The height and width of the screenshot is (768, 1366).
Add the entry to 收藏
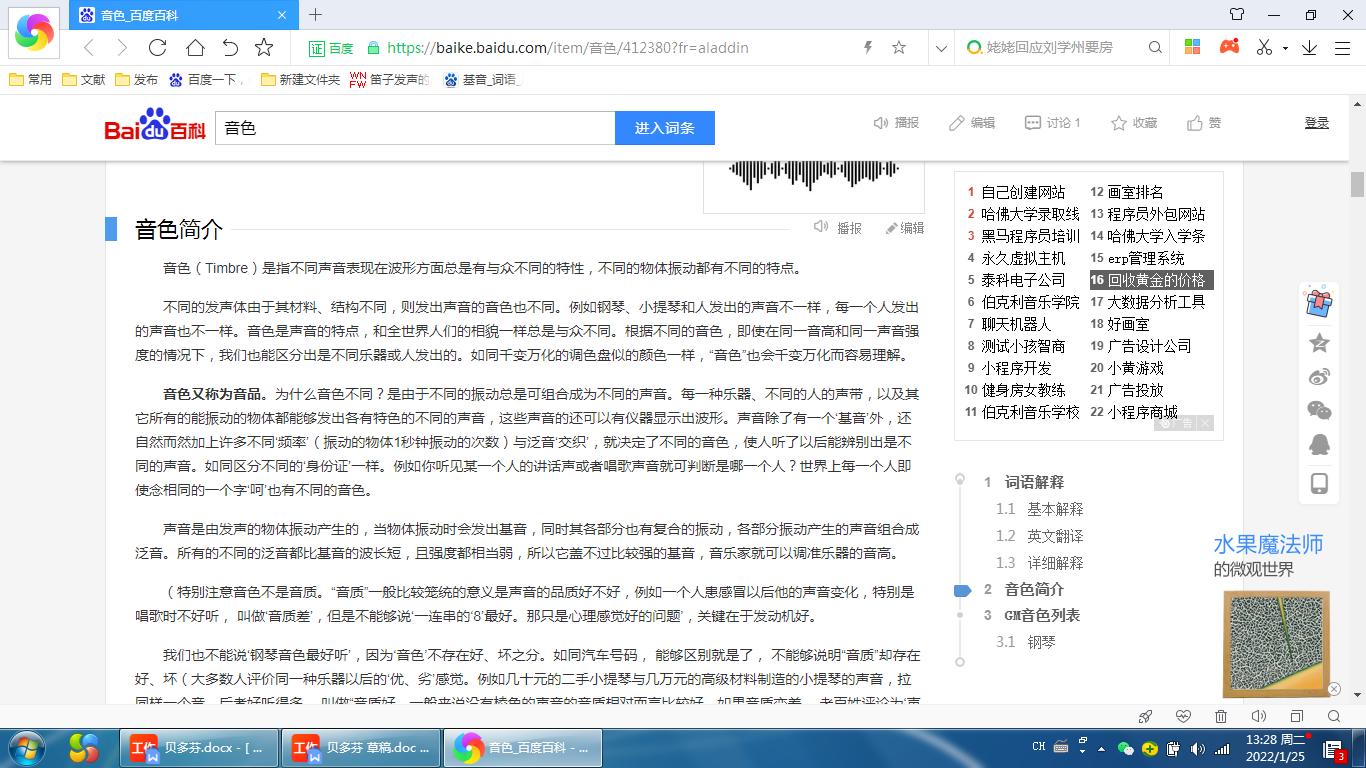click(x=1134, y=123)
